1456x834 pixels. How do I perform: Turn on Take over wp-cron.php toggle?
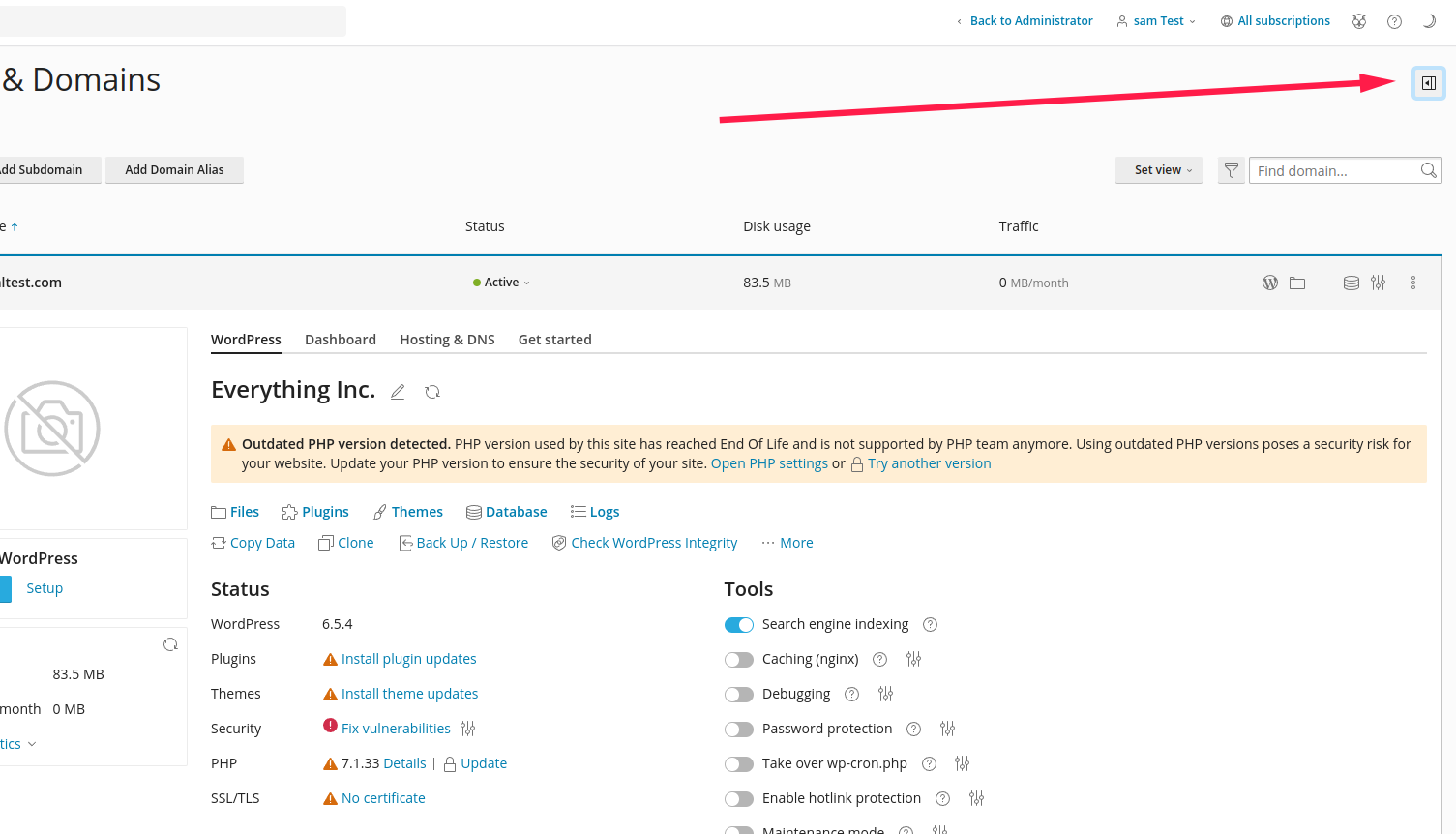tap(739, 764)
